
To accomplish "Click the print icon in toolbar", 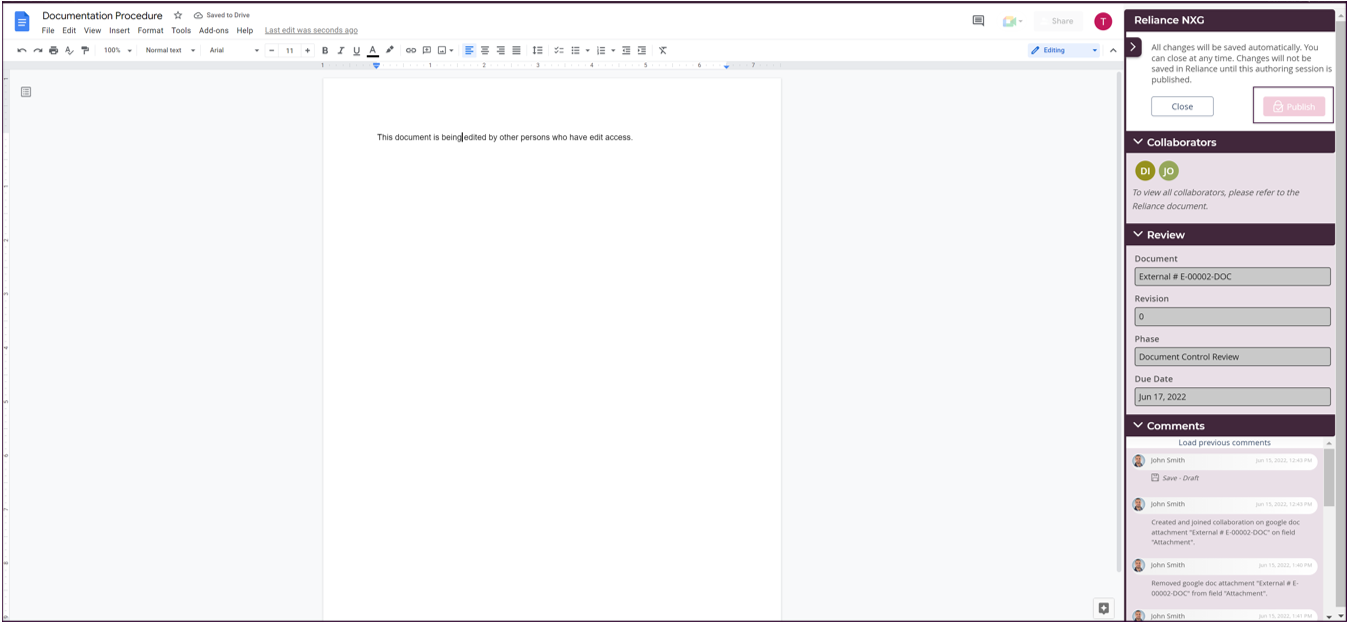I will click(x=53, y=50).
